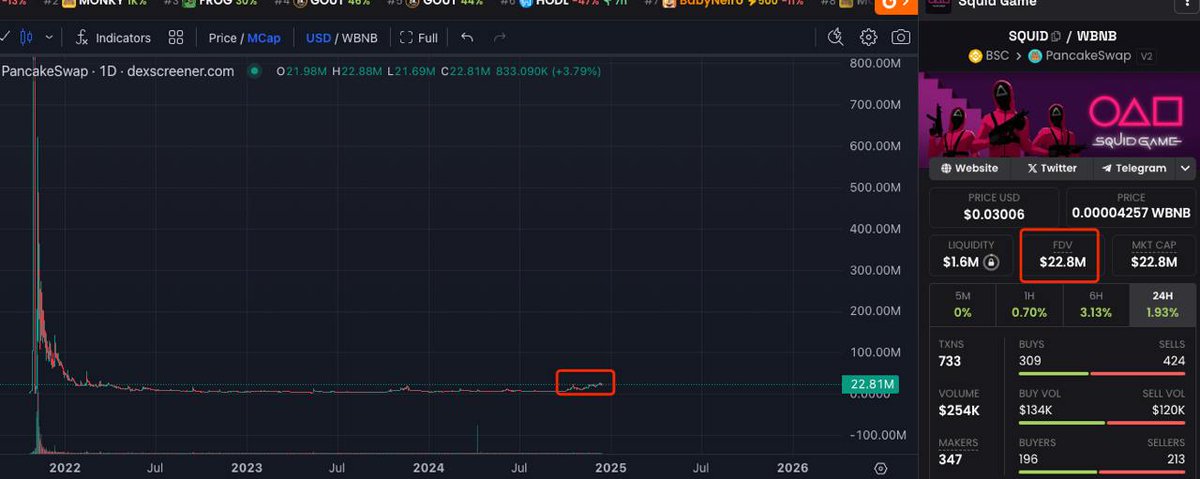Switch chart to Price mode
This screenshot has height=479, width=1200.
click(x=222, y=38)
